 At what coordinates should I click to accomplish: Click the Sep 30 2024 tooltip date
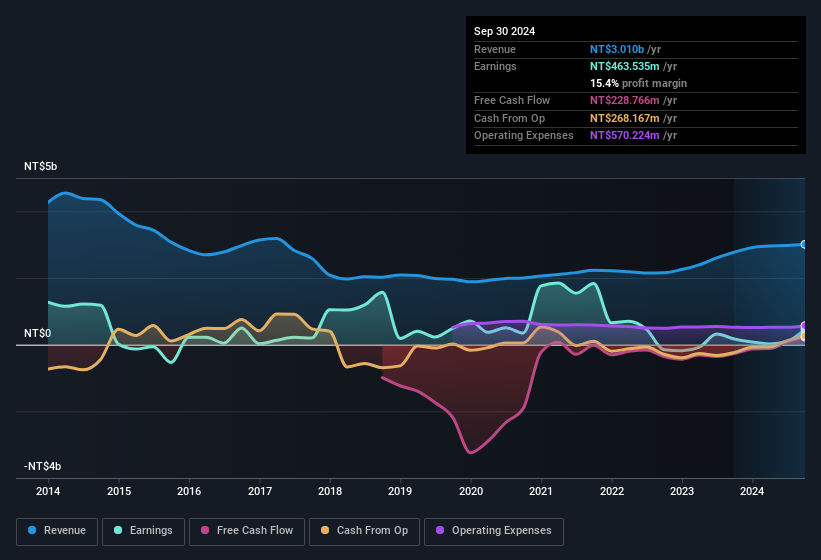[x=504, y=31]
